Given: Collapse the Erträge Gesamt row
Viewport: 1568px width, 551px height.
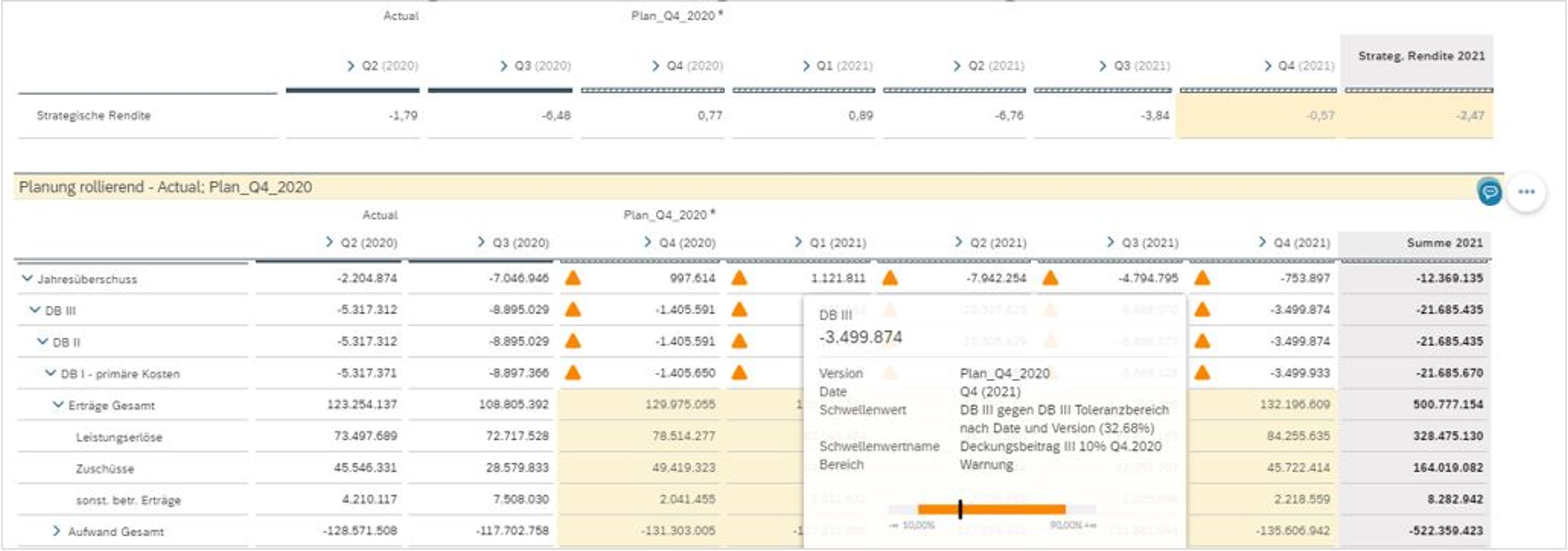Looking at the screenshot, I should [x=58, y=404].
